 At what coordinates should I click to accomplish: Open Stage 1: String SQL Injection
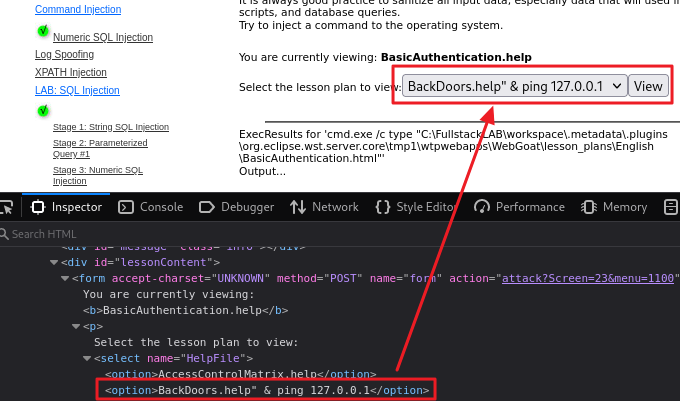111,127
